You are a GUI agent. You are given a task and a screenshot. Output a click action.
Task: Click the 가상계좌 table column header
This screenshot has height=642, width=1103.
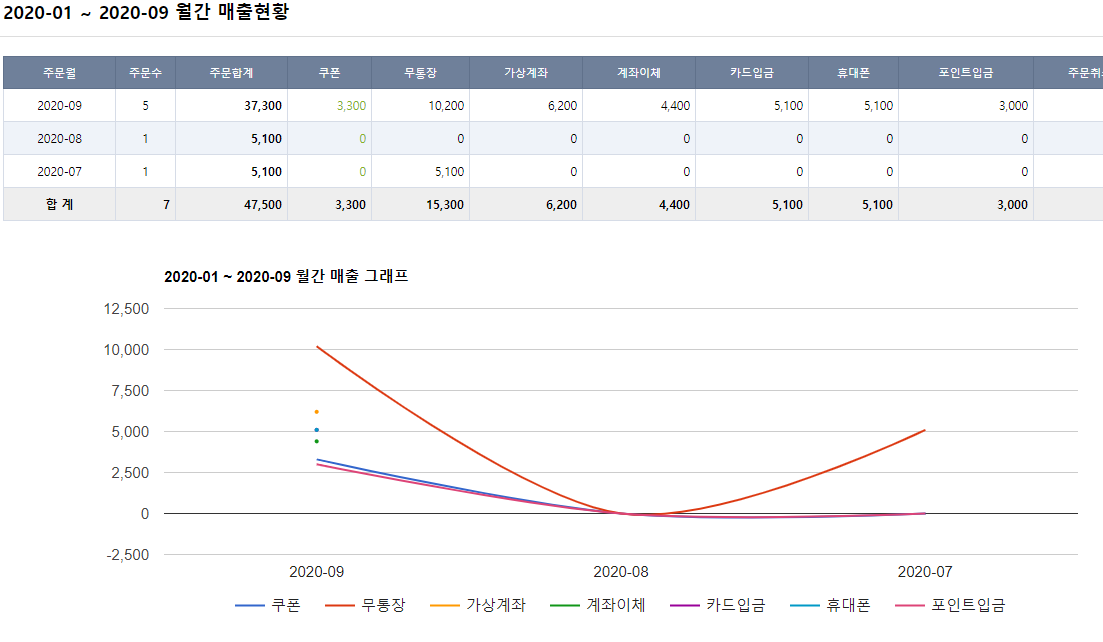tap(526, 73)
